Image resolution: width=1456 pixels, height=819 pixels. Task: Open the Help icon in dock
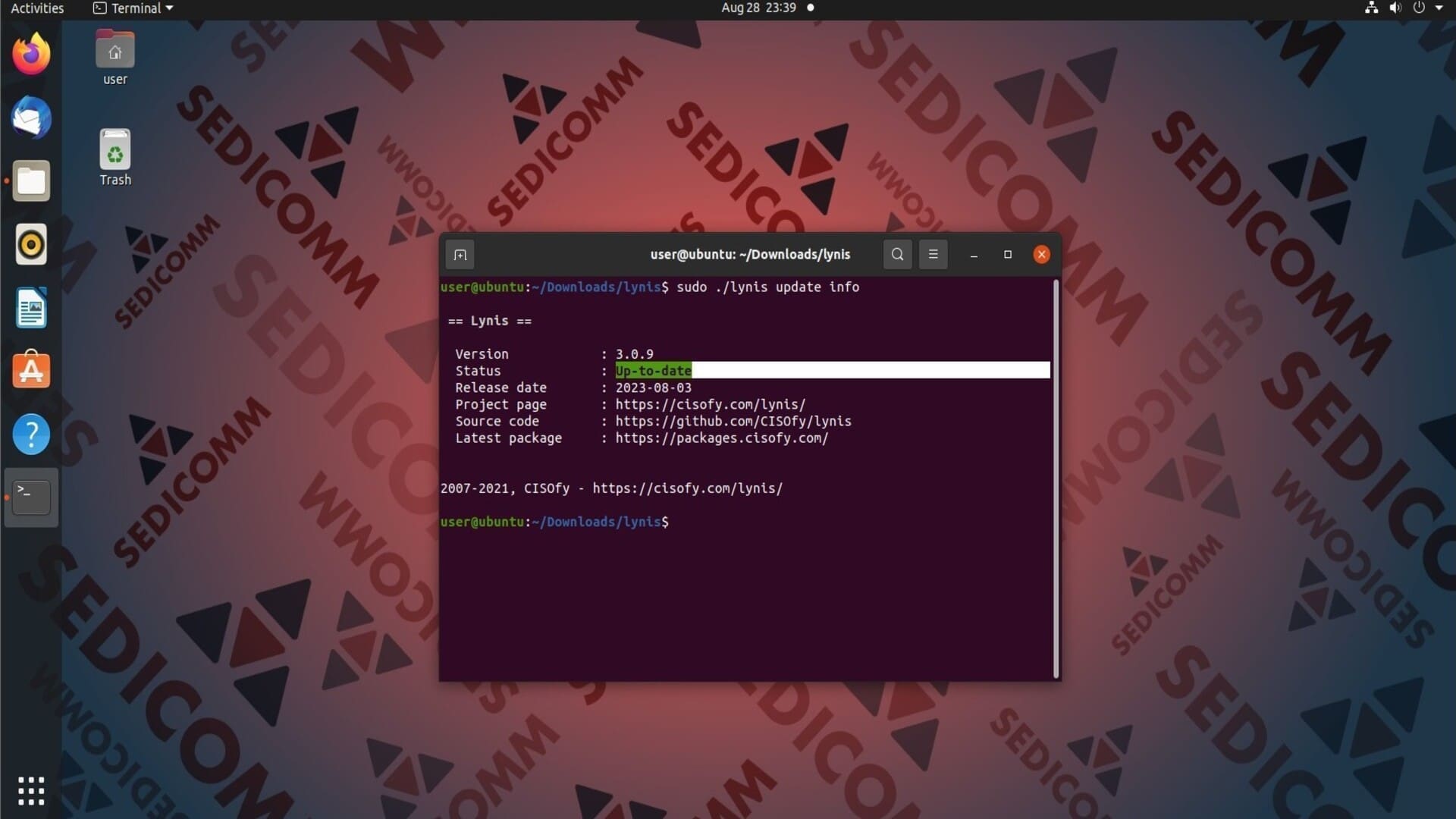[31, 435]
